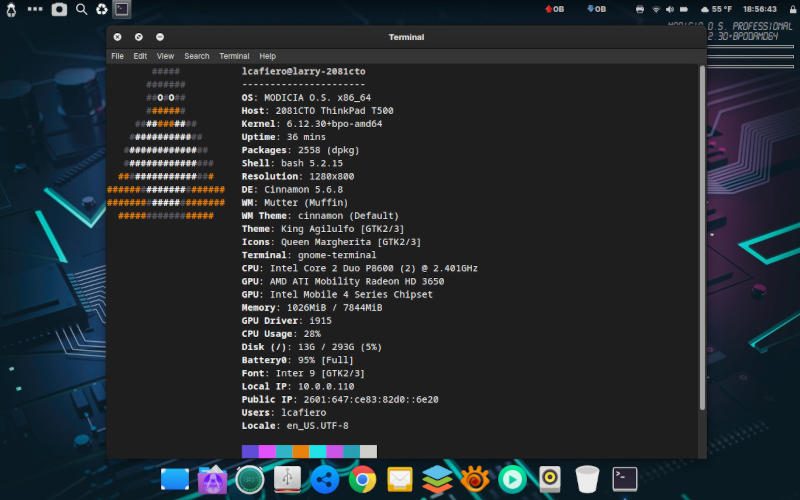This screenshot has width=800, height=500.
Task: Click the Resolution: 1280x800 line
Action: coord(298,177)
